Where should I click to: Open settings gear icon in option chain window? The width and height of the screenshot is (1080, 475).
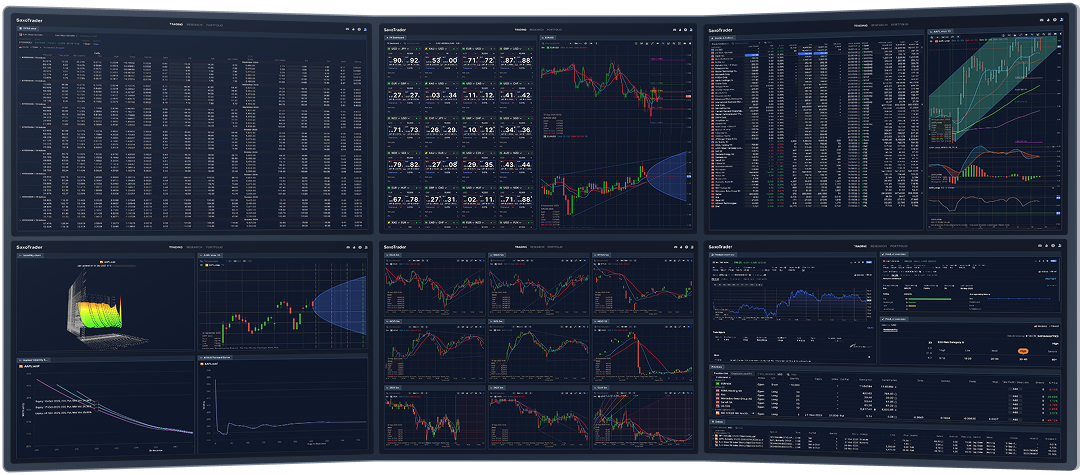360,29
